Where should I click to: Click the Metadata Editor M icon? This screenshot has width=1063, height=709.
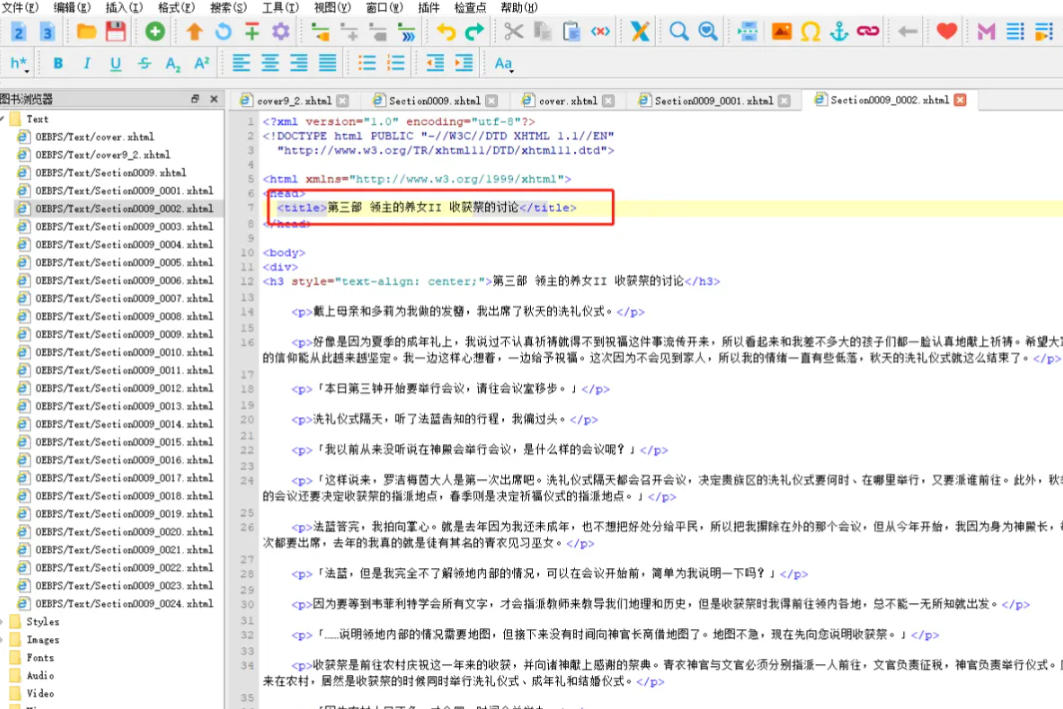pyautogui.click(x=987, y=31)
